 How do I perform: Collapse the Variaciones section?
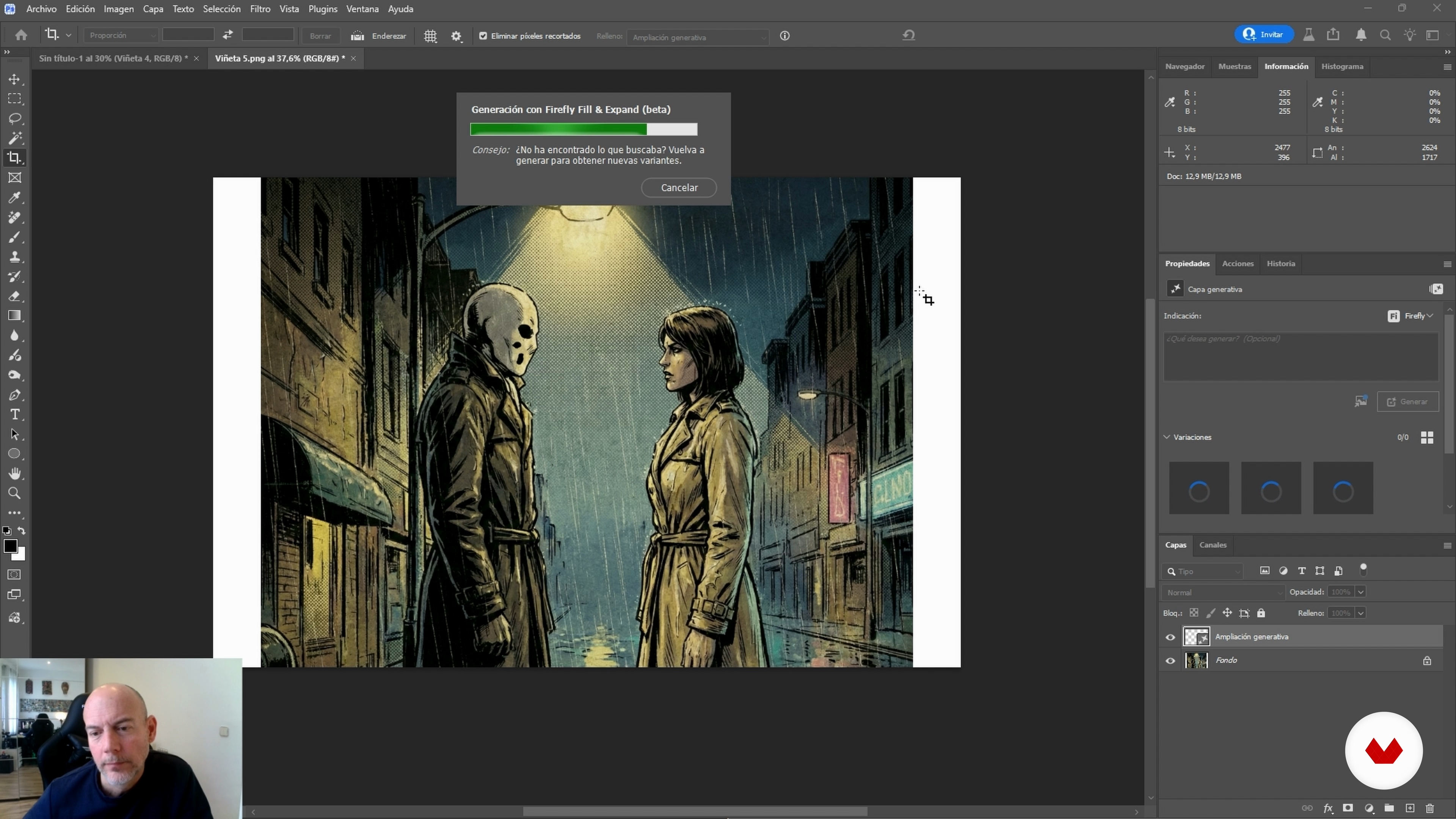1167,437
